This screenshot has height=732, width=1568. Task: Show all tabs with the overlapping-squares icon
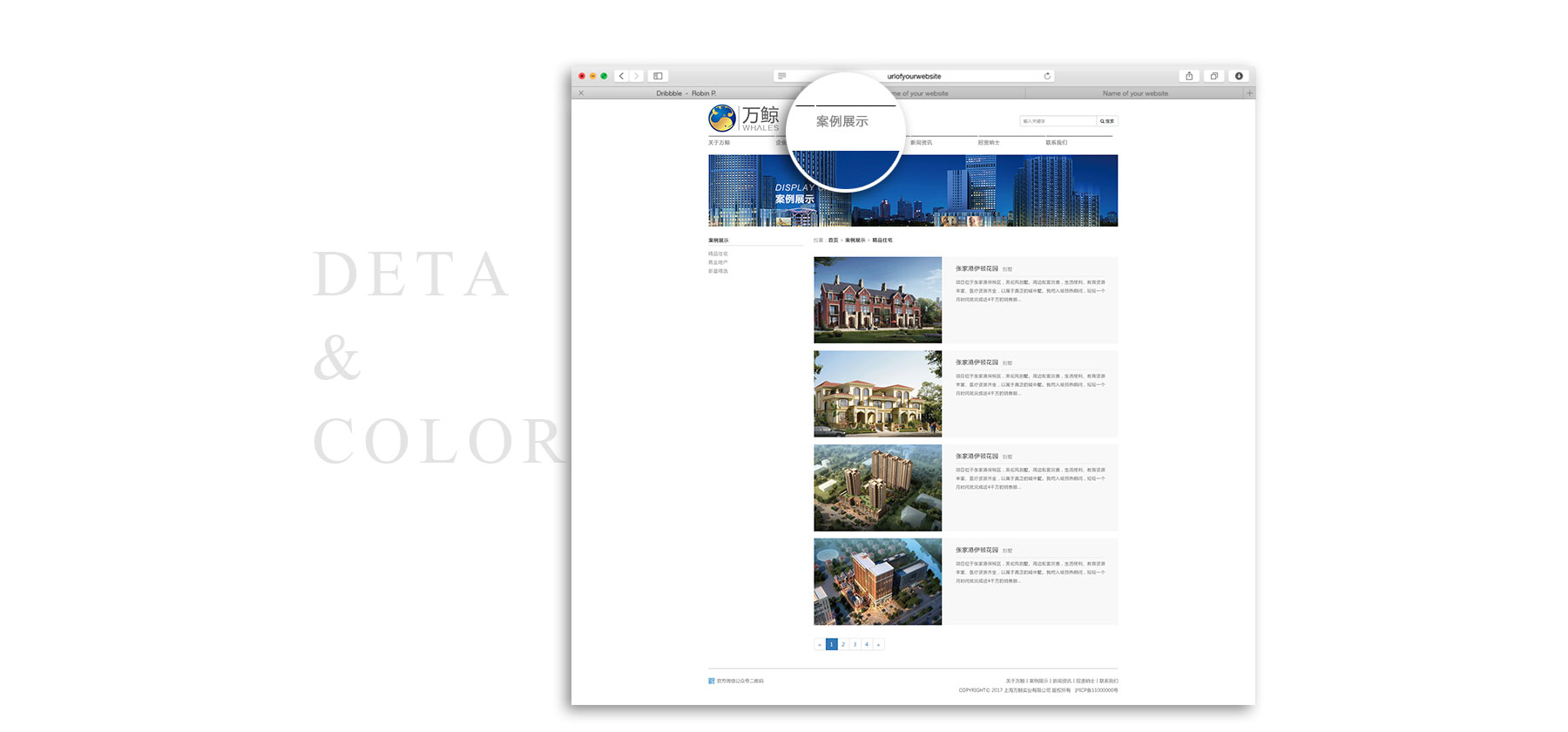(x=1213, y=76)
